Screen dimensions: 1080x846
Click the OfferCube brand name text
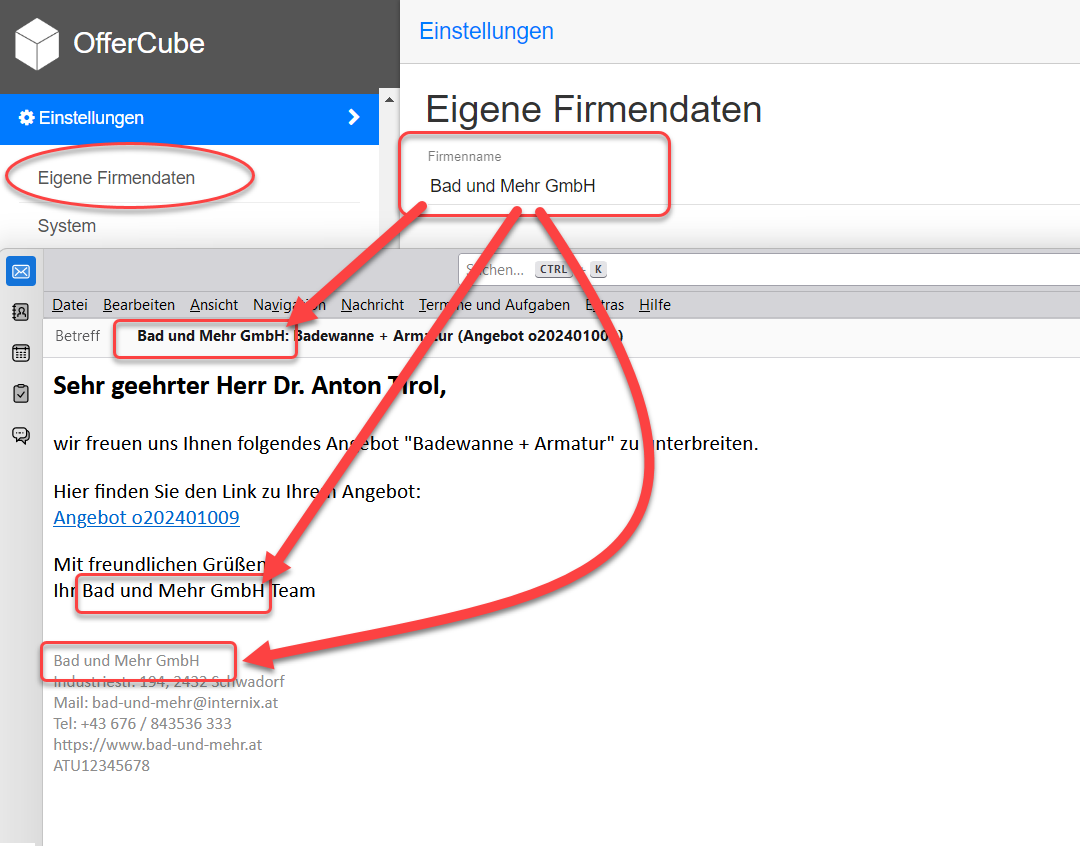(139, 43)
